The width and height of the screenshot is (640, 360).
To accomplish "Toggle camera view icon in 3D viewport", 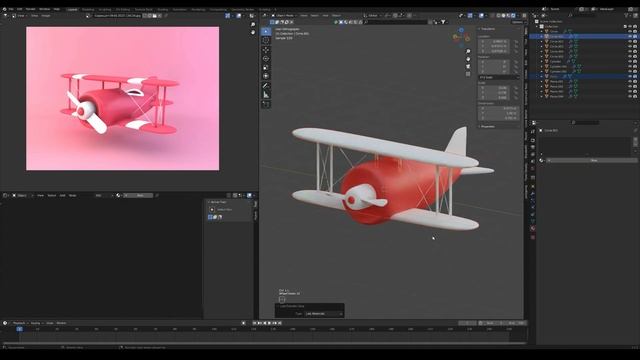I will 468,66.
